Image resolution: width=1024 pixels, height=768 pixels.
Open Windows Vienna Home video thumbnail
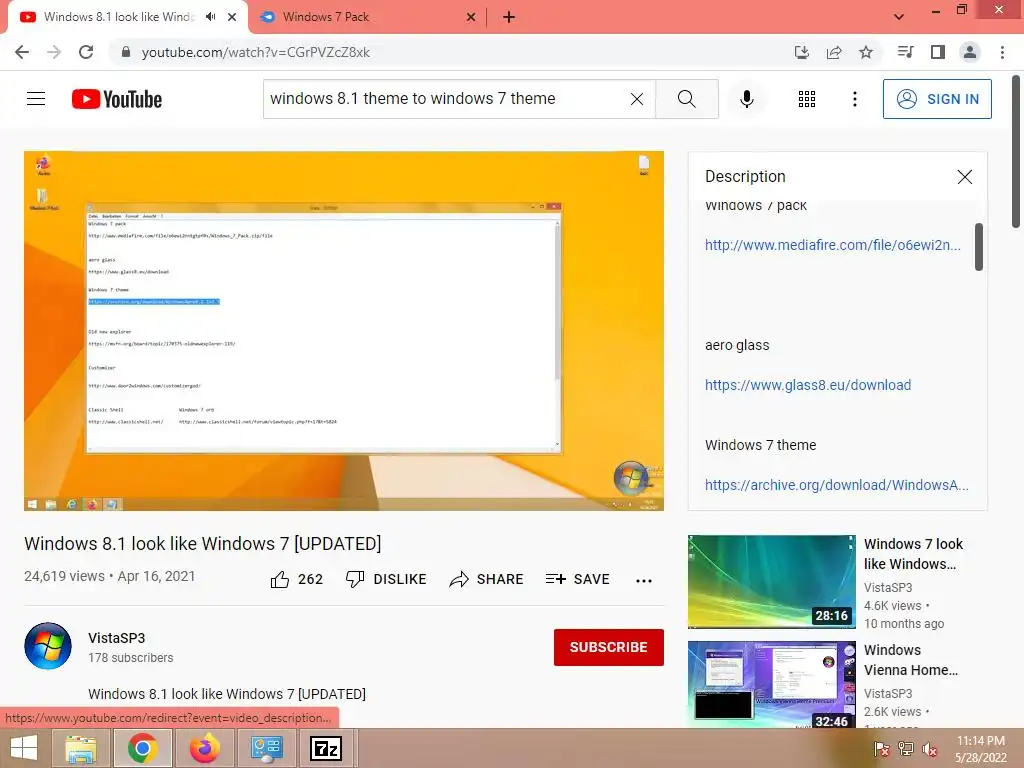771,684
